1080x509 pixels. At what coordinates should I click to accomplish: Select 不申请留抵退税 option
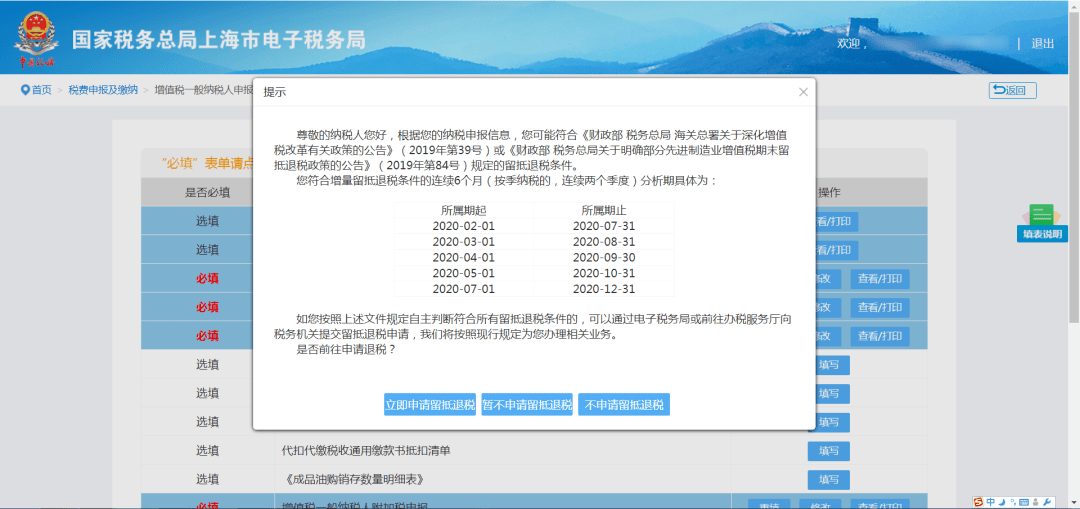623,405
